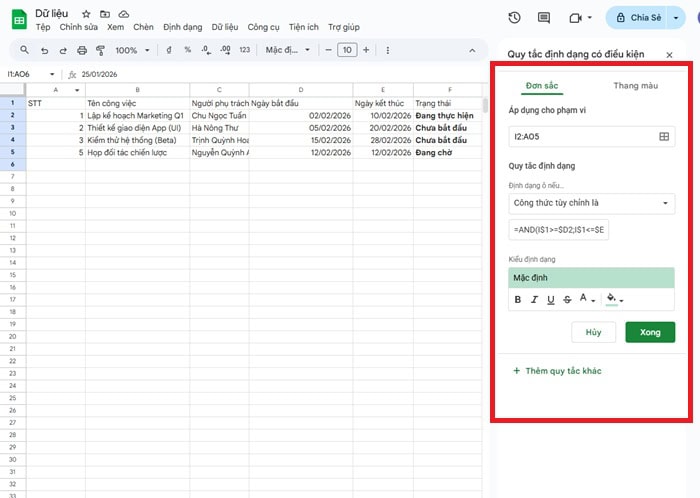
Task: Open the fill color picker
Action: tap(614, 299)
